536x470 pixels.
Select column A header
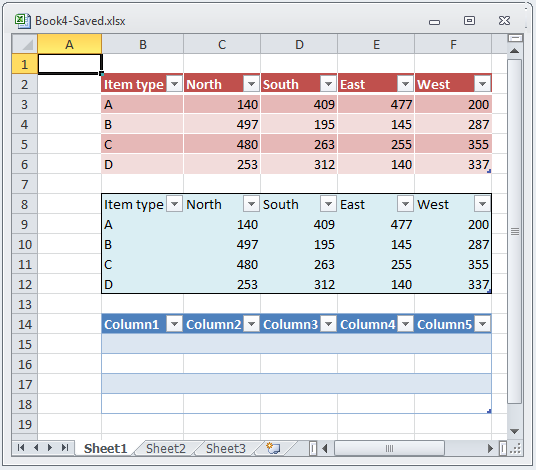pyautogui.click(x=69, y=44)
